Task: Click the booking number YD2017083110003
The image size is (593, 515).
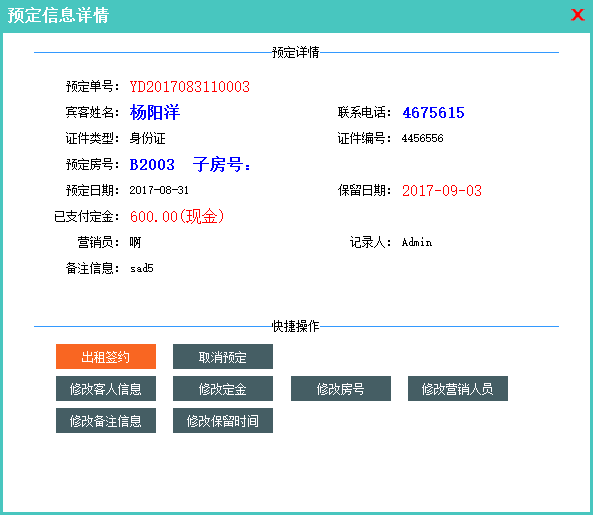Action: tap(189, 87)
